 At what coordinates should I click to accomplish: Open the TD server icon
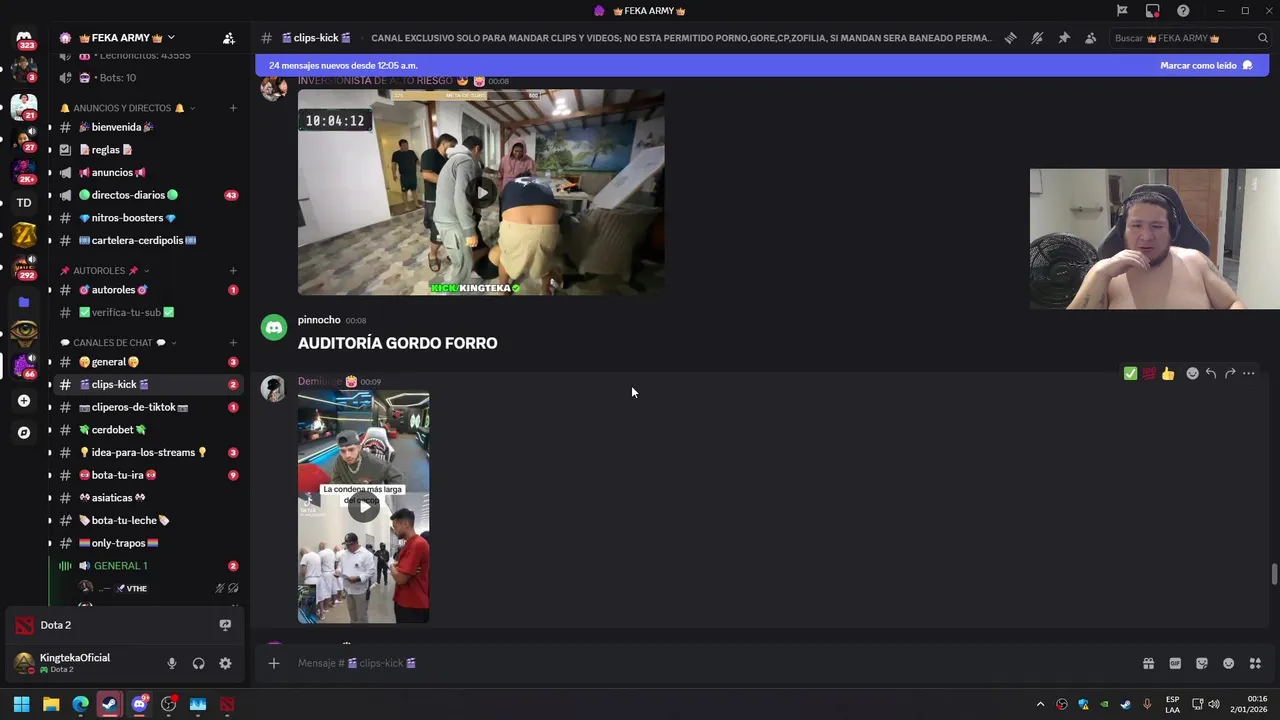coord(24,203)
